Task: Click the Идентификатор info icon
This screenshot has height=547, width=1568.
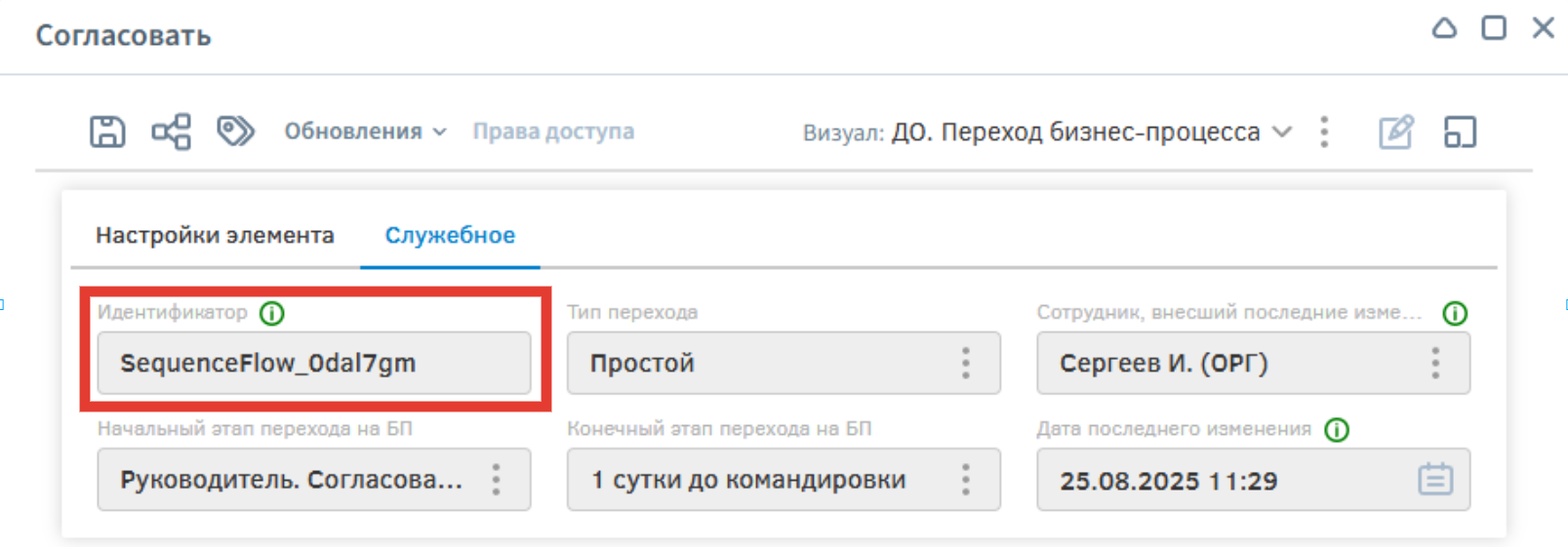Action: tap(272, 313)
